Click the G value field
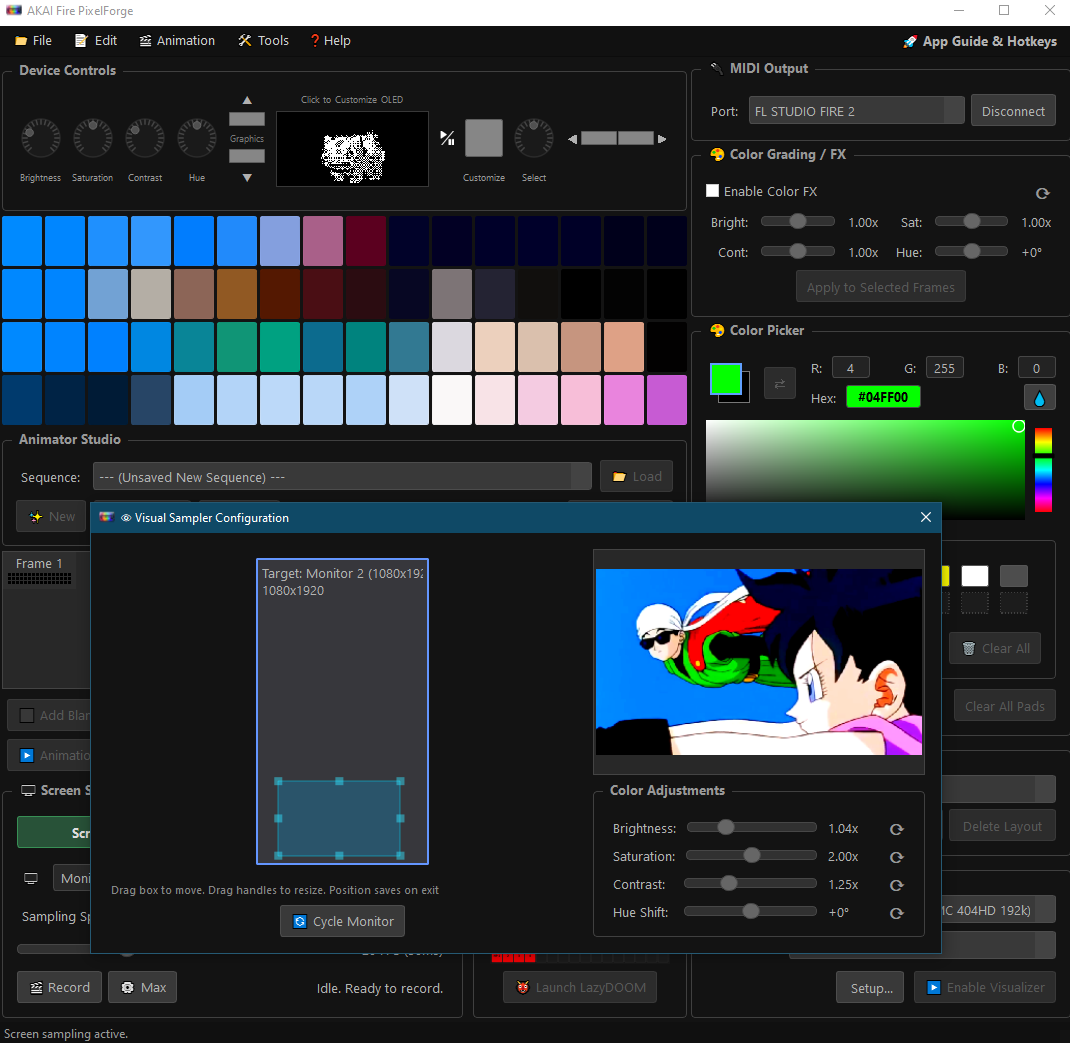1070x1043 pixels. coord(944,368)
